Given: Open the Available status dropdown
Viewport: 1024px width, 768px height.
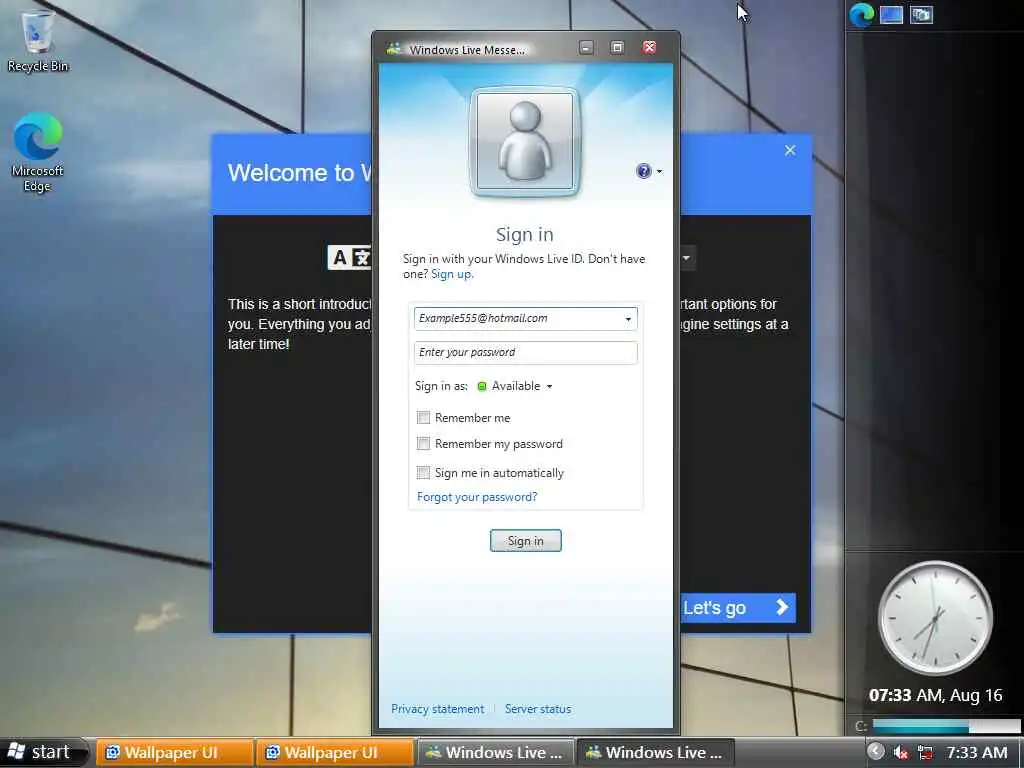Looking at the screenshot, I should point(549,387).
